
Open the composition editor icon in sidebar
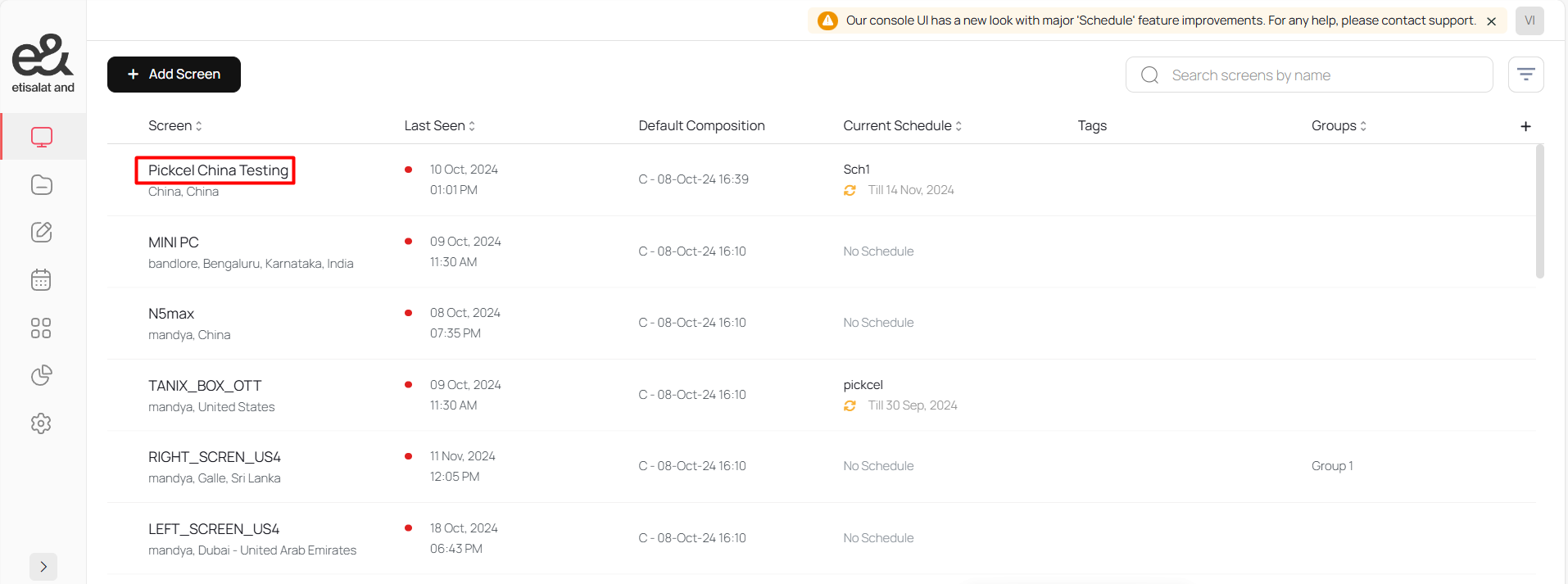click(x=42, y=233)
